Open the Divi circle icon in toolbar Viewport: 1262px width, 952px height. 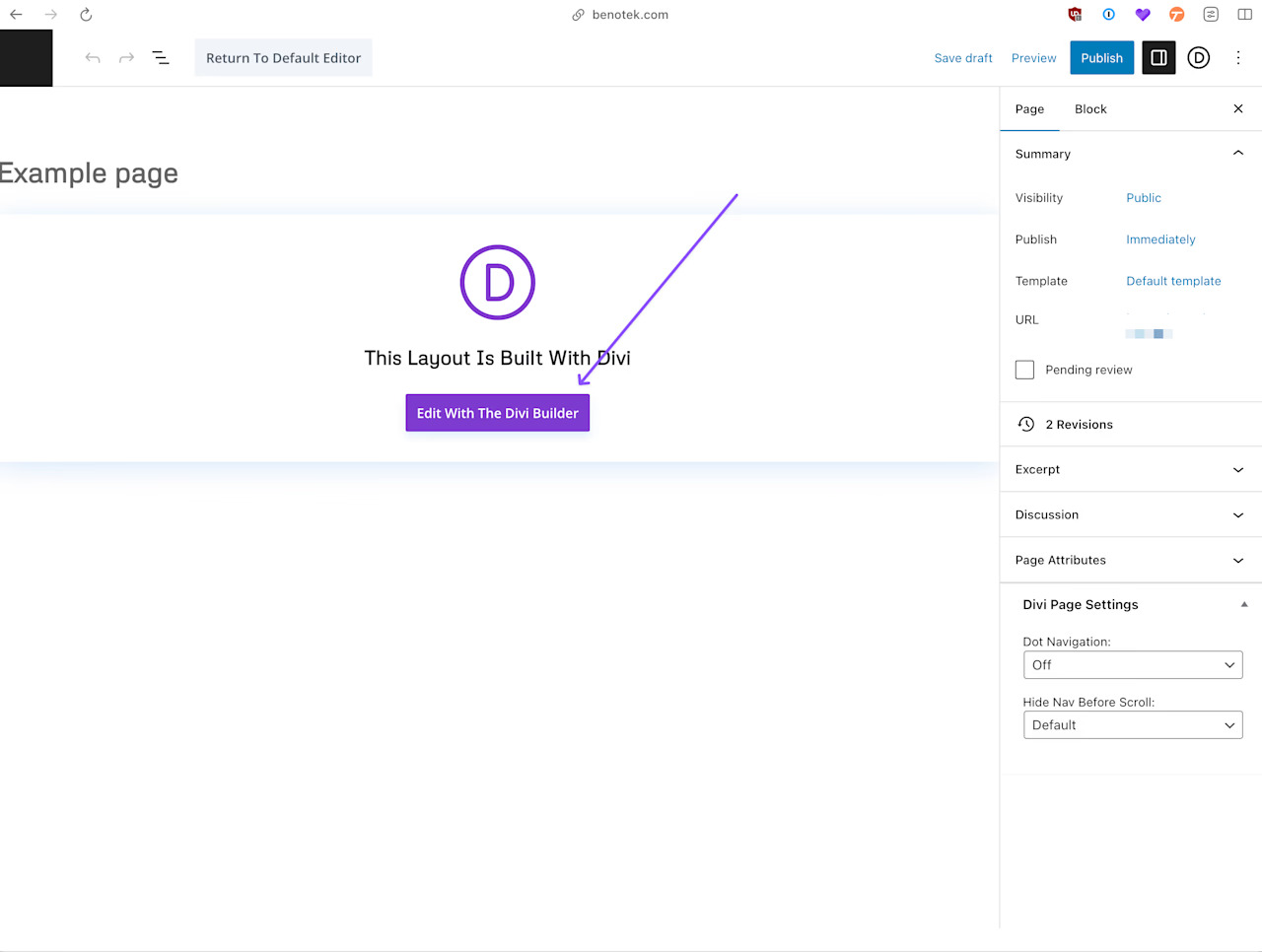pos(1198,58)
